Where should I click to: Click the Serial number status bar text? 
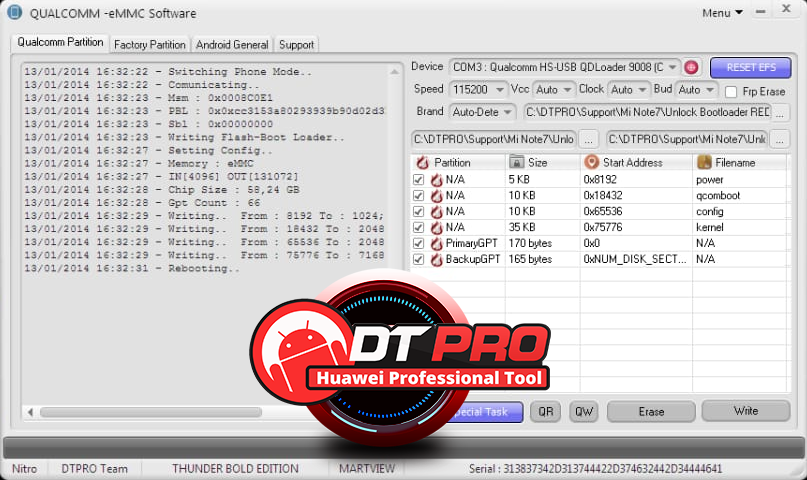click(x=595, y=469)
